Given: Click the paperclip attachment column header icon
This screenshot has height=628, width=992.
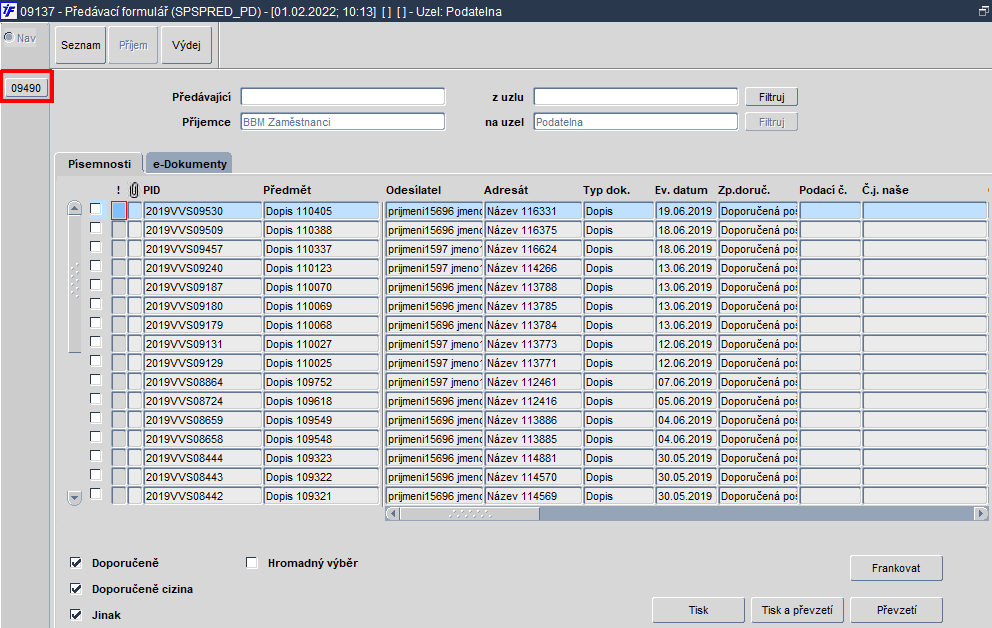Looking at the screenshot, I should pos(134,190).
